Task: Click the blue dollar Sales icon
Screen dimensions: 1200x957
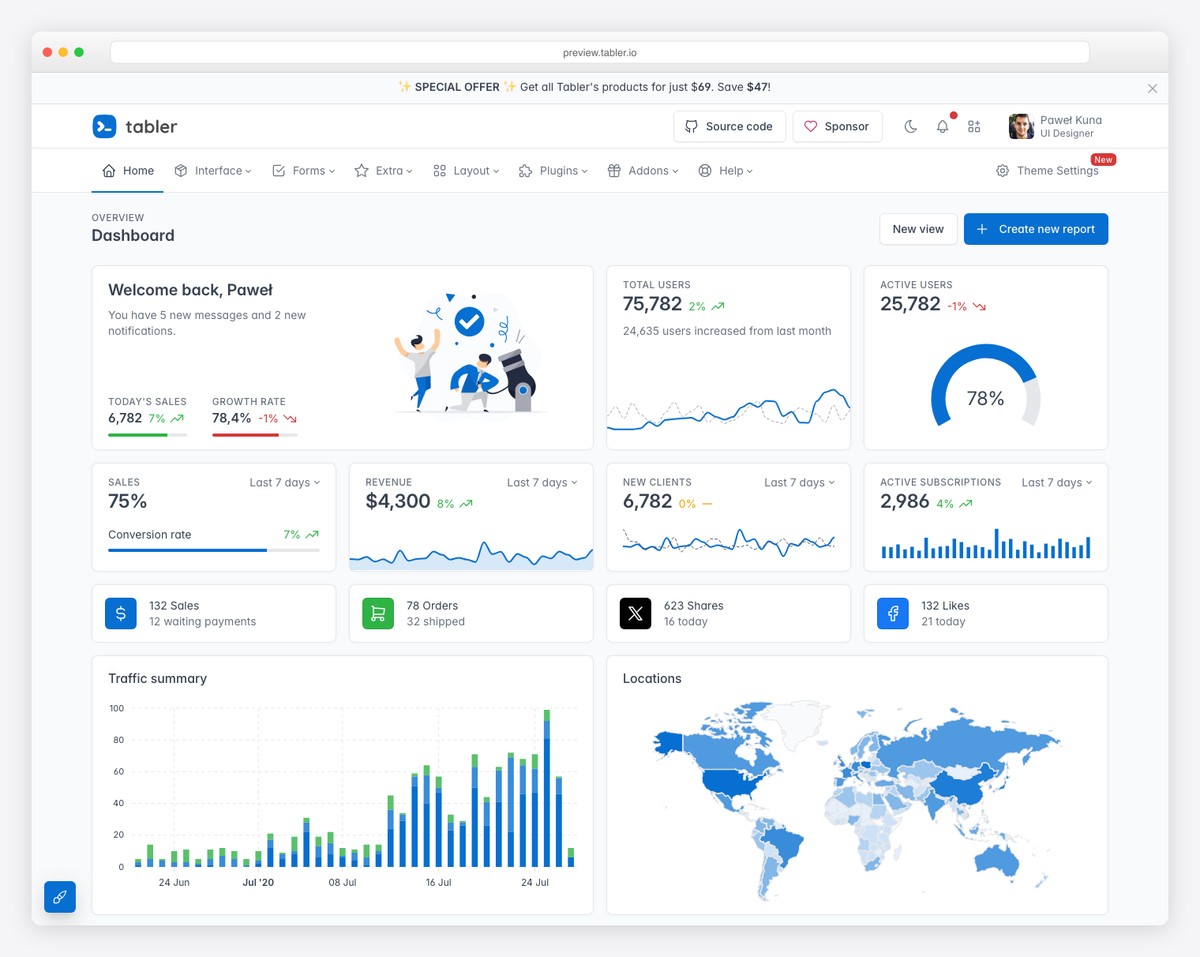Action: [x=120, y=613]
